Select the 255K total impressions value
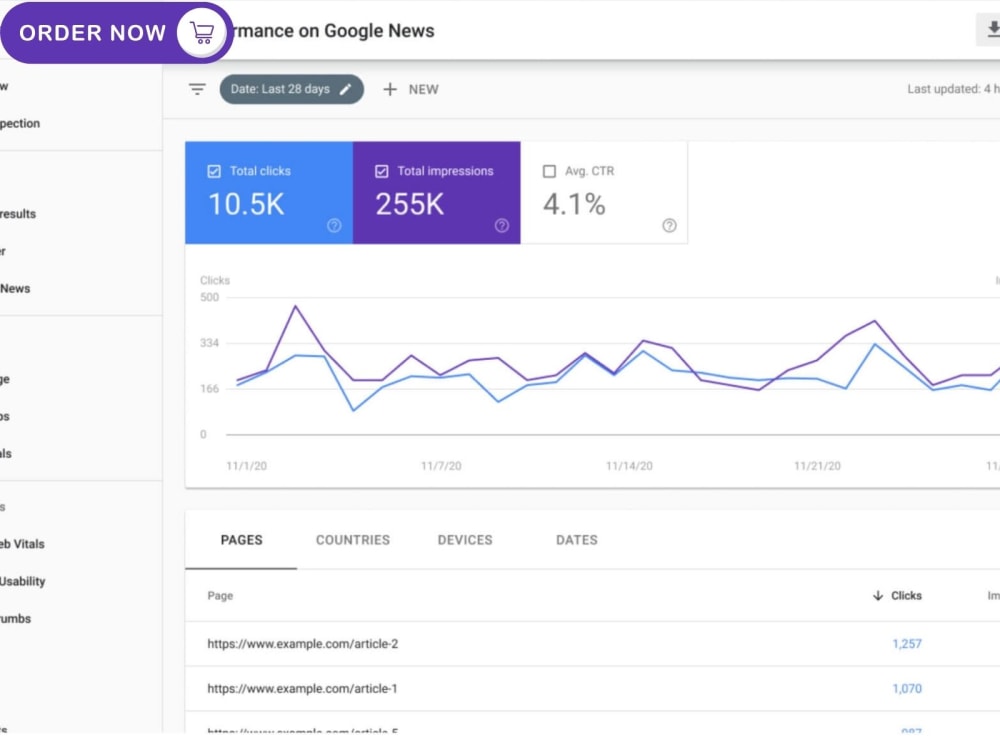Image resolution: width=1000 pixels, height=750 pixels. coord(409,205)
